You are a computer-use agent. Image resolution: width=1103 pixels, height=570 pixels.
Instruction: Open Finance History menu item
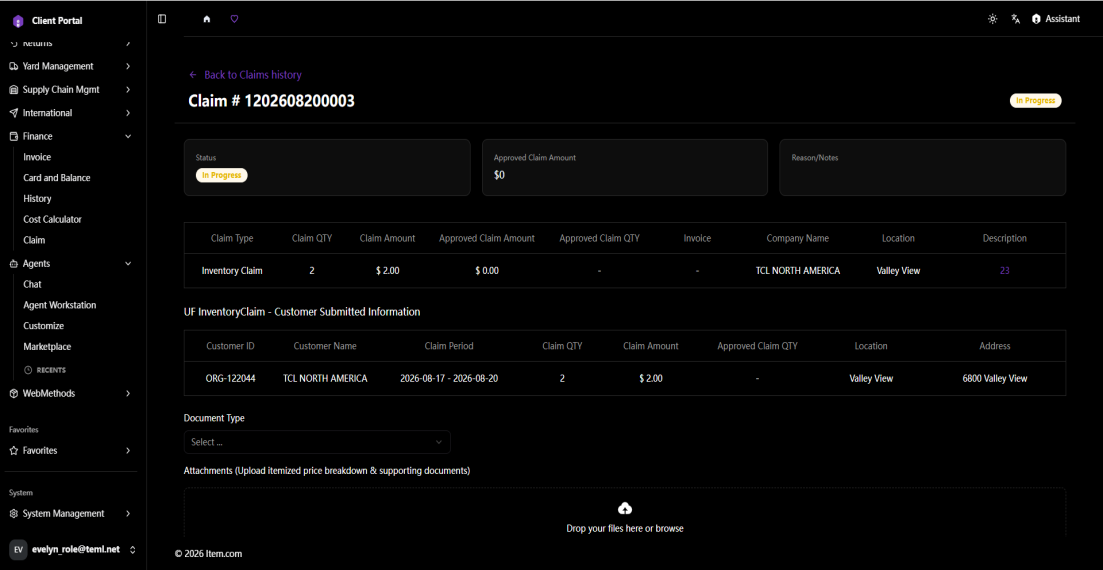point(37,198)
